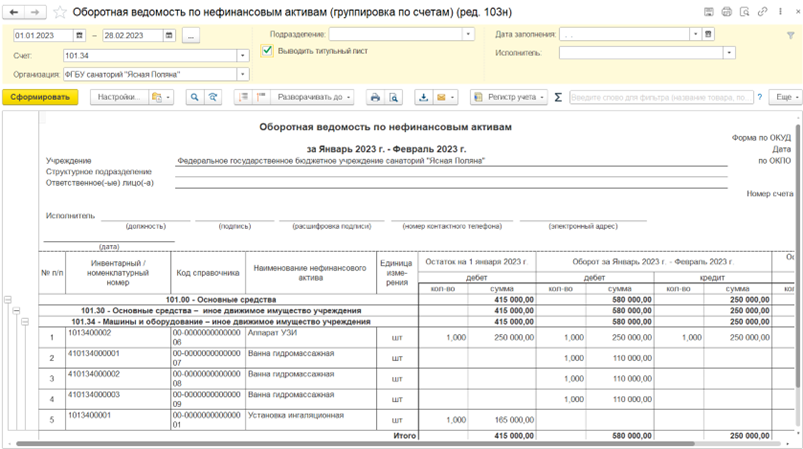The height and width of the screenshot is (449, 803).
Task: Collapse the 101.00 Основные средства group
Action: coord(8,300)
